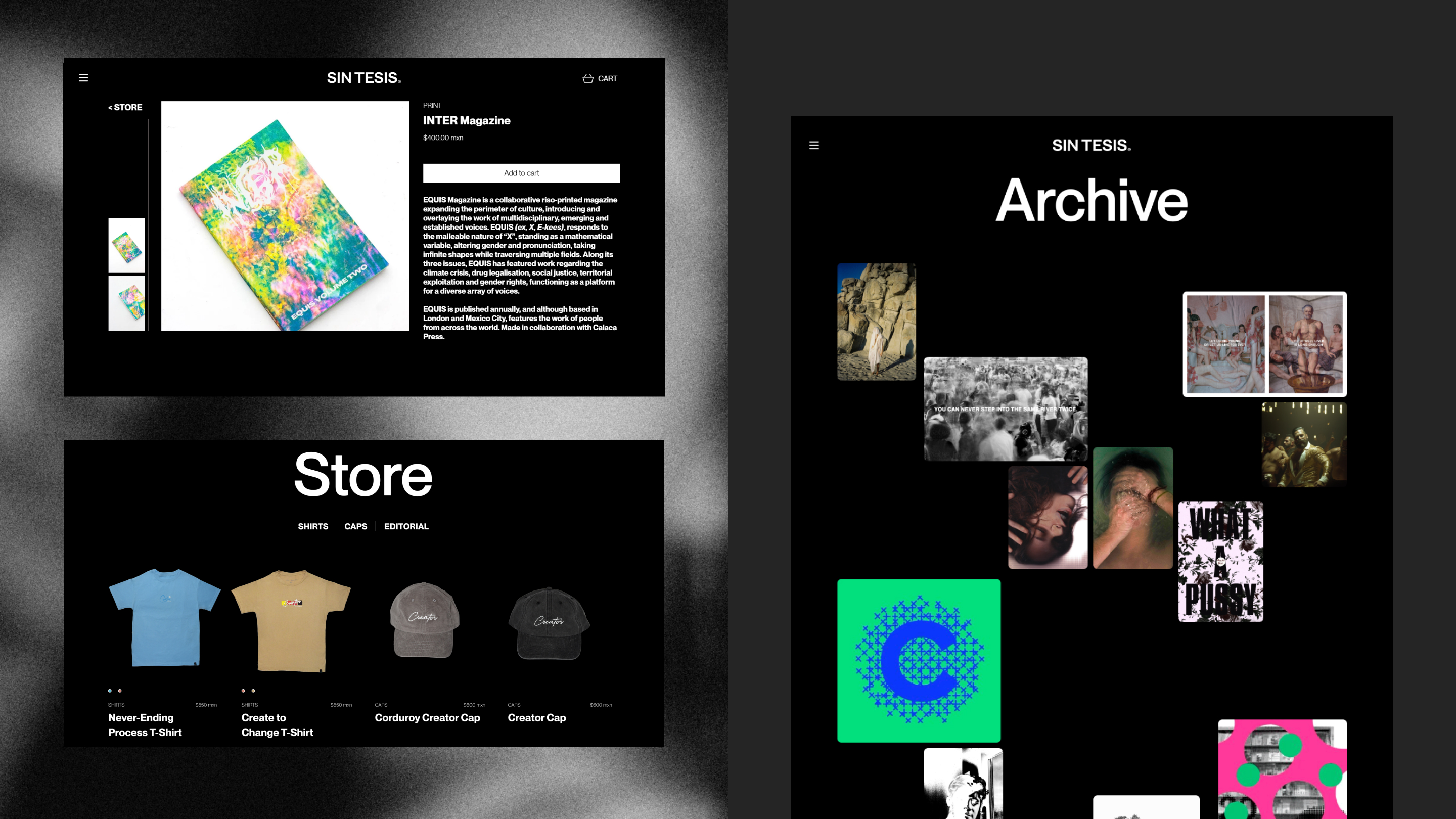Viewport: 1456px width, 819px height.
Task: Open the hamburger menu on the product page
Action: point(83,78)
